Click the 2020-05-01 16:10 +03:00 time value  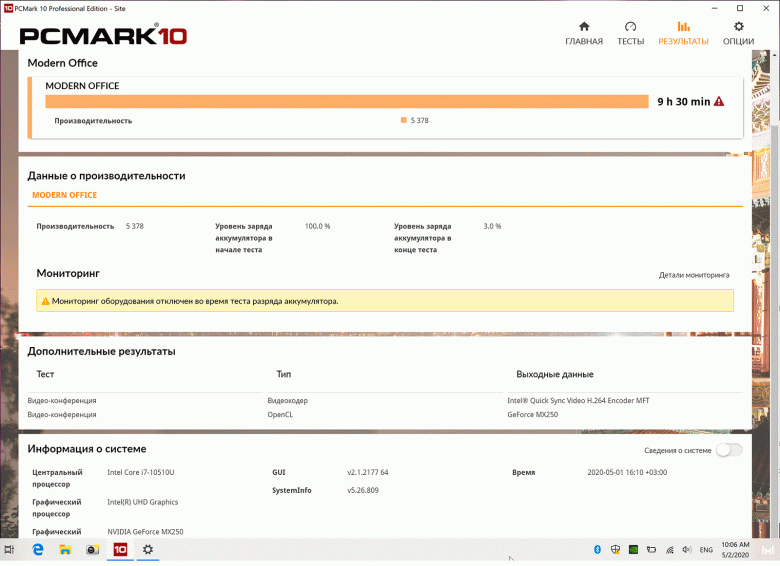pyautogui.click(x=627, y=472)
